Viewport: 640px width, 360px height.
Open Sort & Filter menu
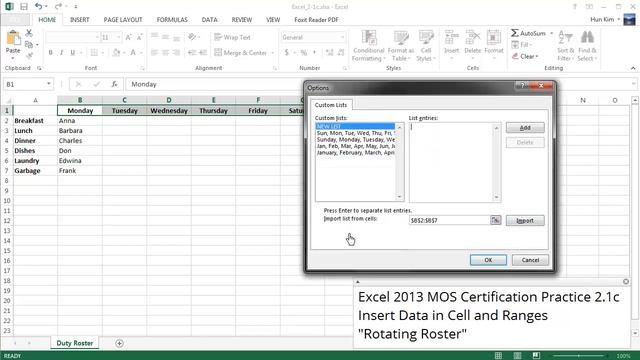pyautogui.click(x=565, y=46)
